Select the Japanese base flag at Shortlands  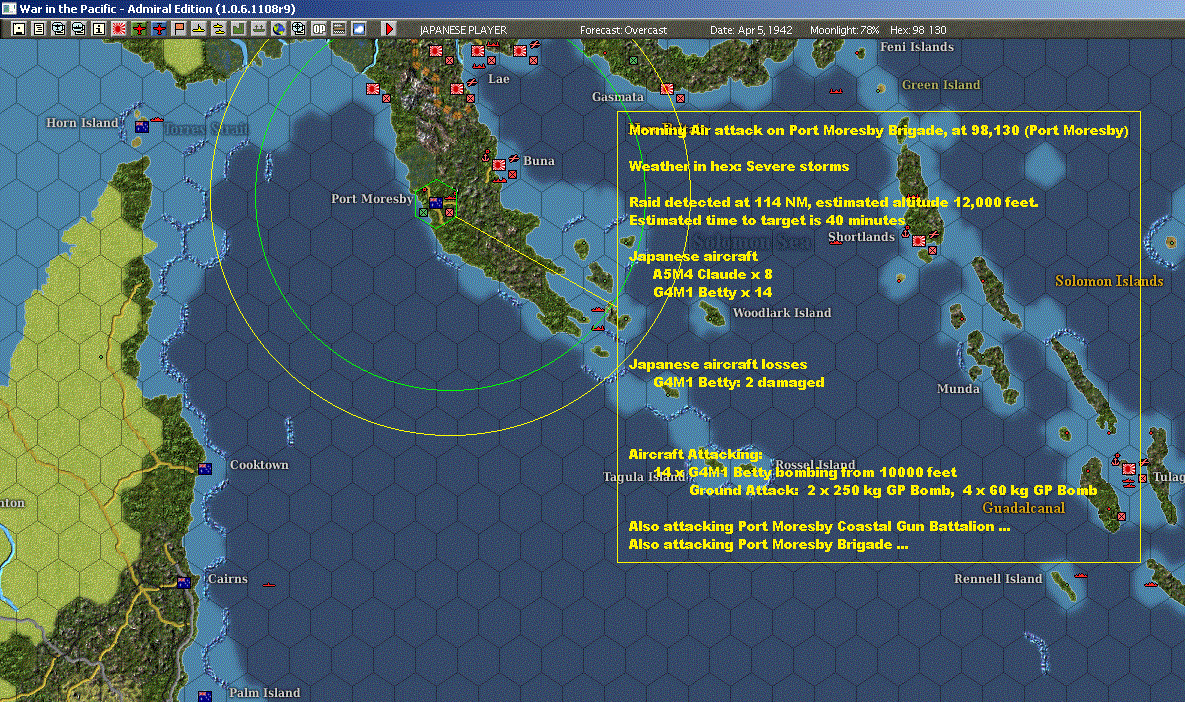pos(919,241)
